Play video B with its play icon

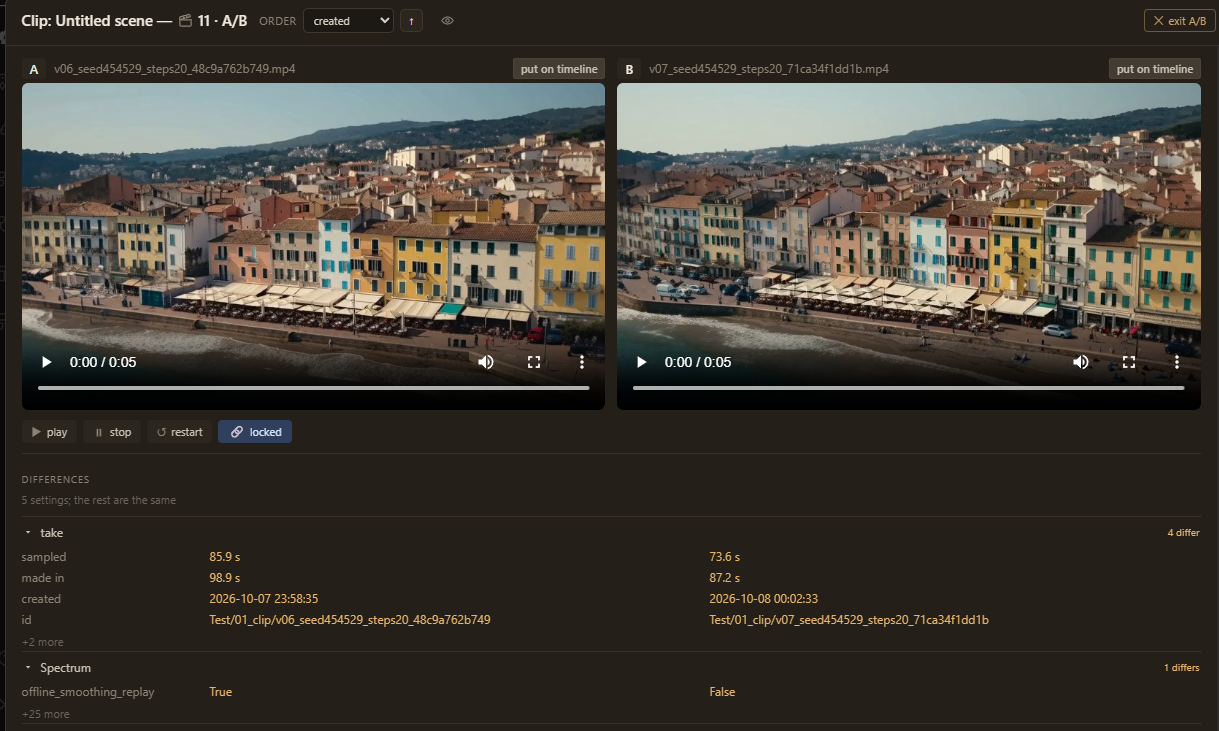[x=641, y=362]
